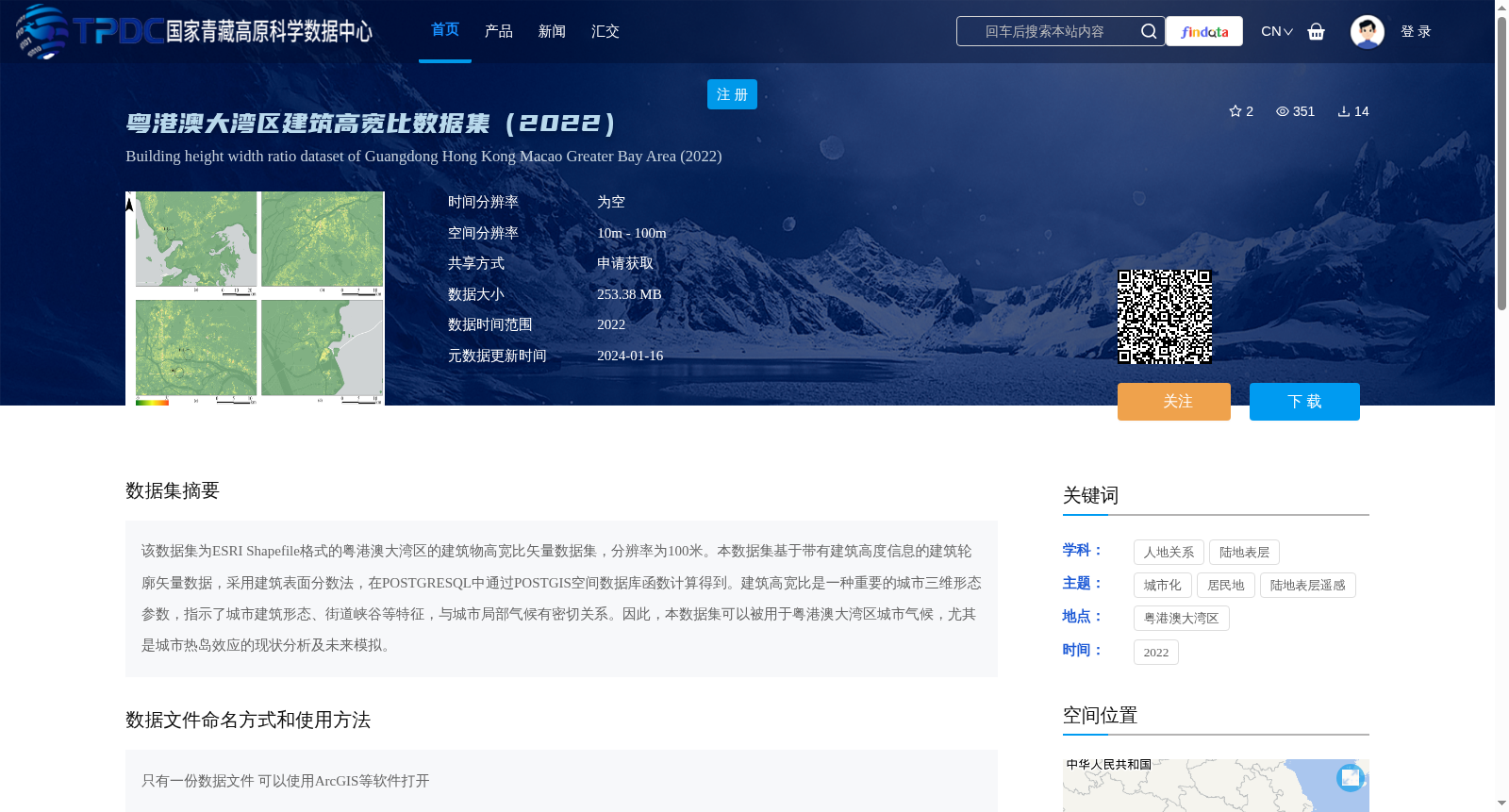Select the first 陆地表层 discipline tag
The image size is (1509, 812).
1244,553
